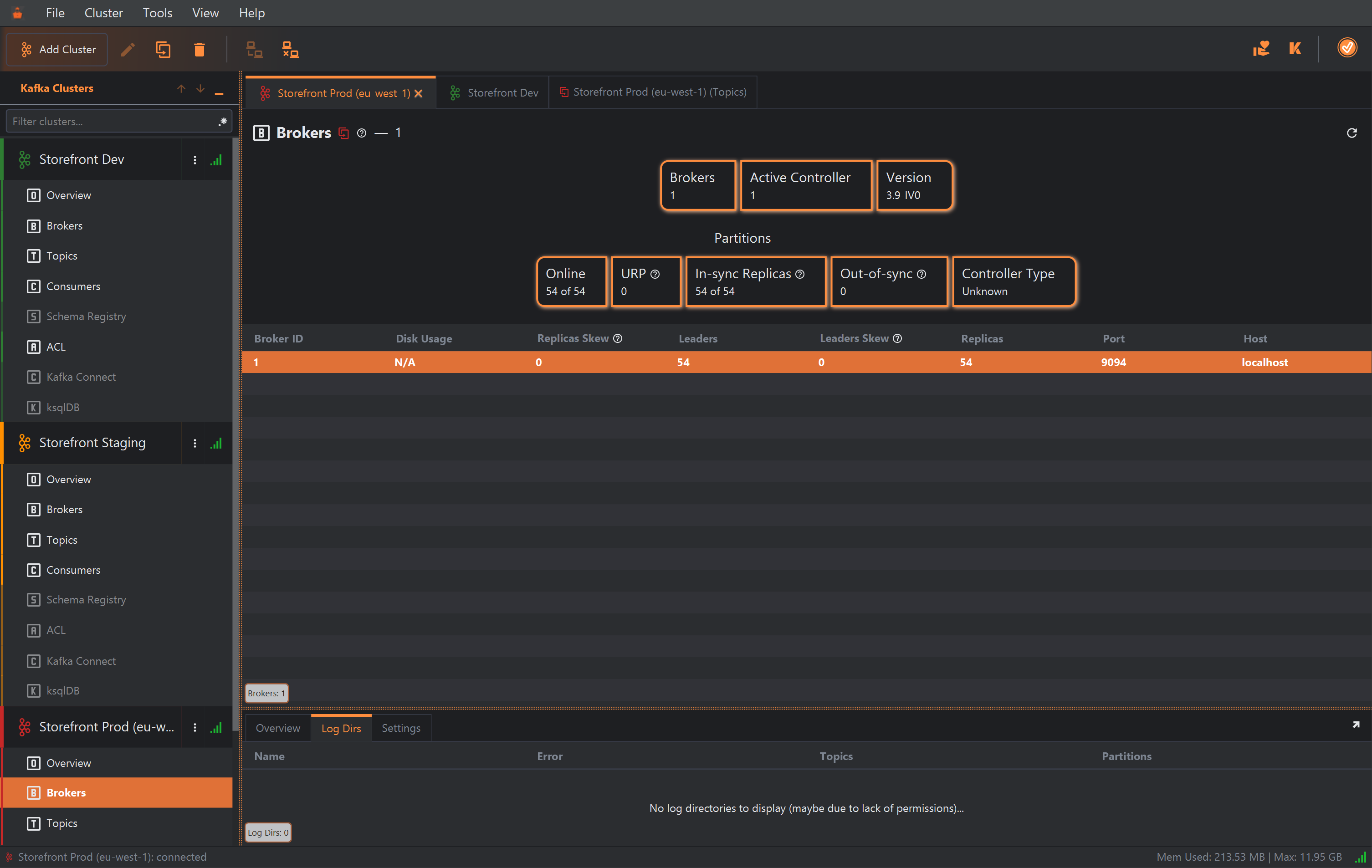Image resolution: width=1372 pixels, height=868 pixels.
Task: Click the trash delete cluster icon
Action: (199, 50)
